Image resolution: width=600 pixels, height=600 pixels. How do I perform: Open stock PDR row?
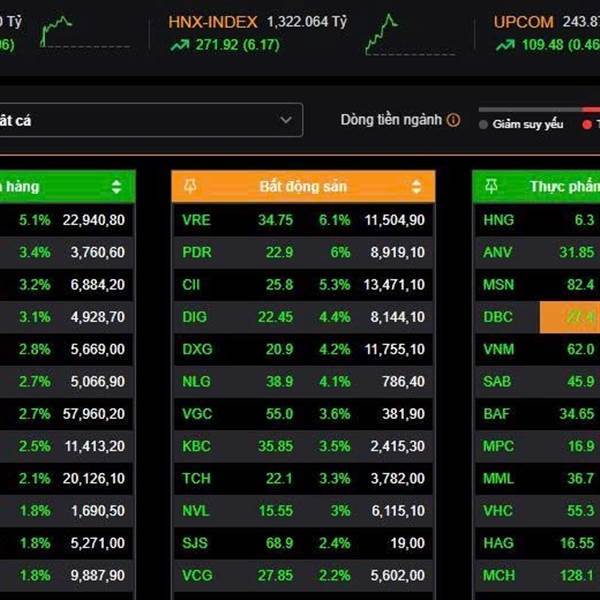coord(303,252)
